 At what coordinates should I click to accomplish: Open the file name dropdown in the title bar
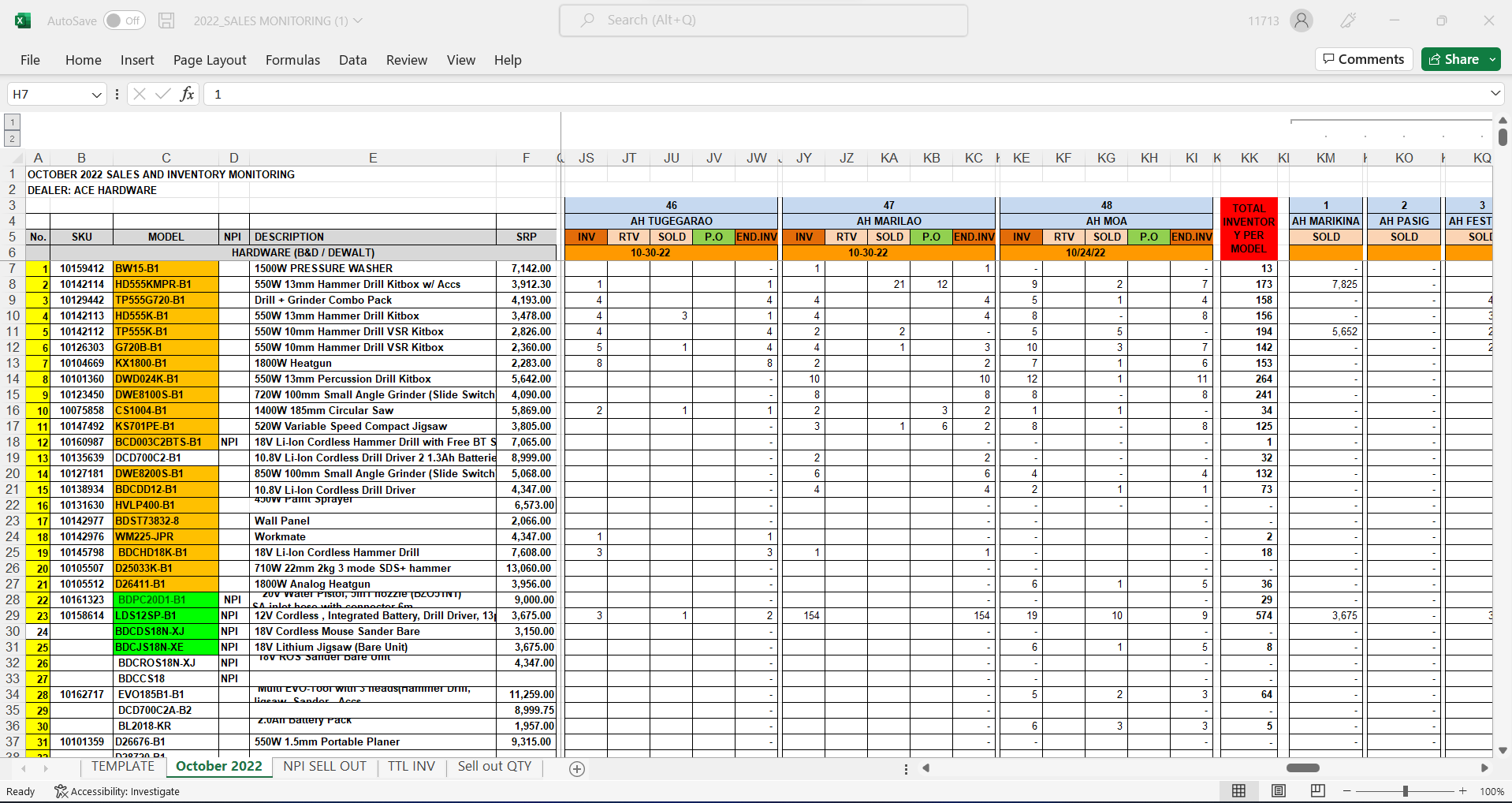click(358, 21)
